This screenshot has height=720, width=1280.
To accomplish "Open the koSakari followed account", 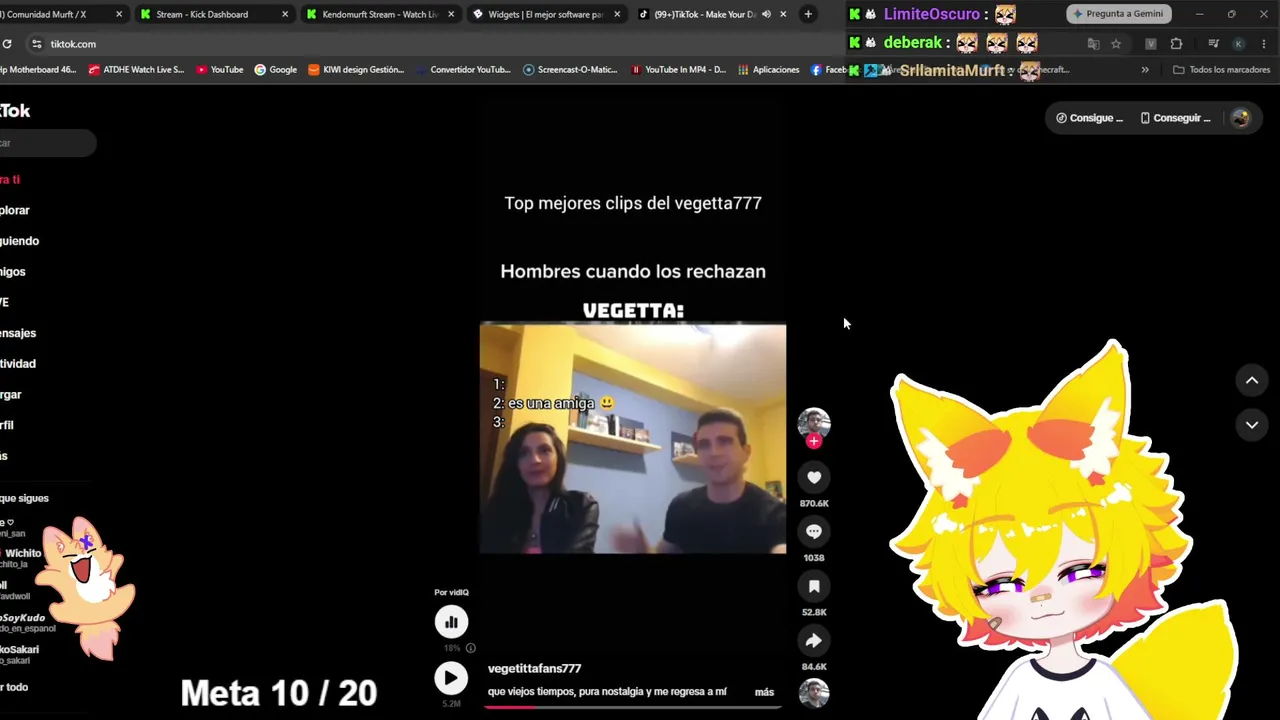I will pyautogui.click(x=20, y=655).
